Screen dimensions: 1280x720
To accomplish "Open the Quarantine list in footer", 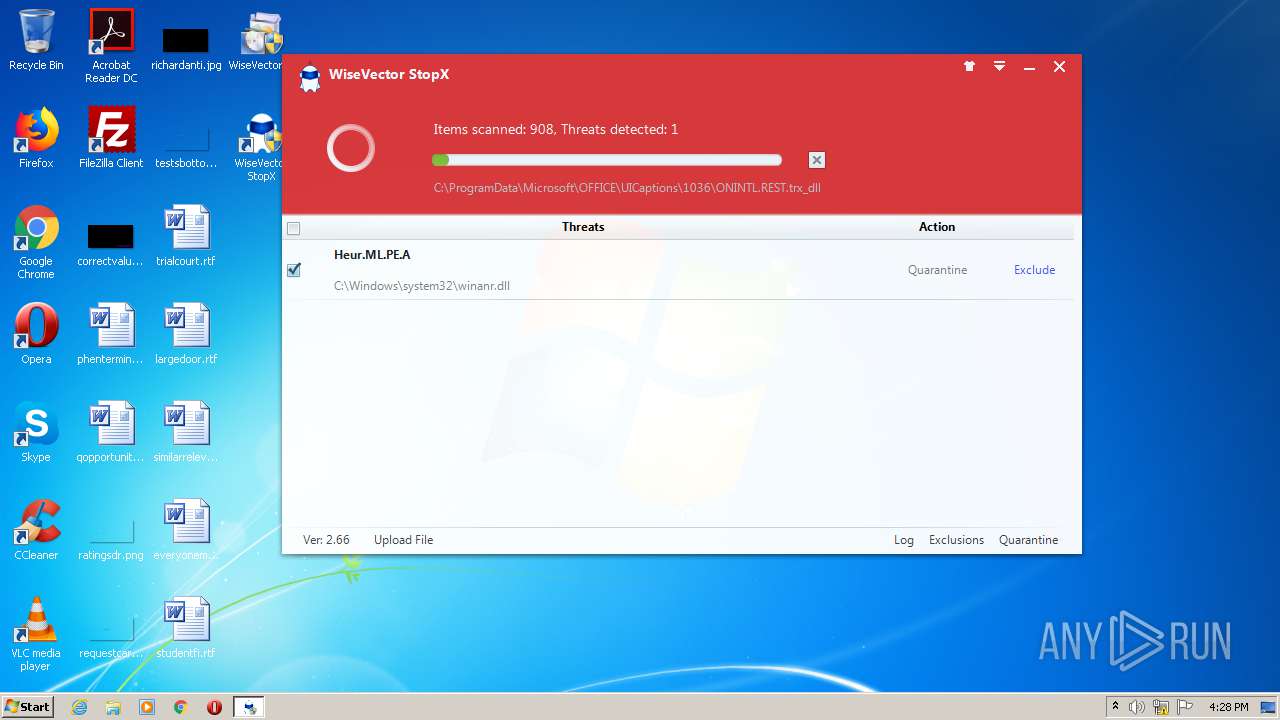I will tap(1028, 540).
